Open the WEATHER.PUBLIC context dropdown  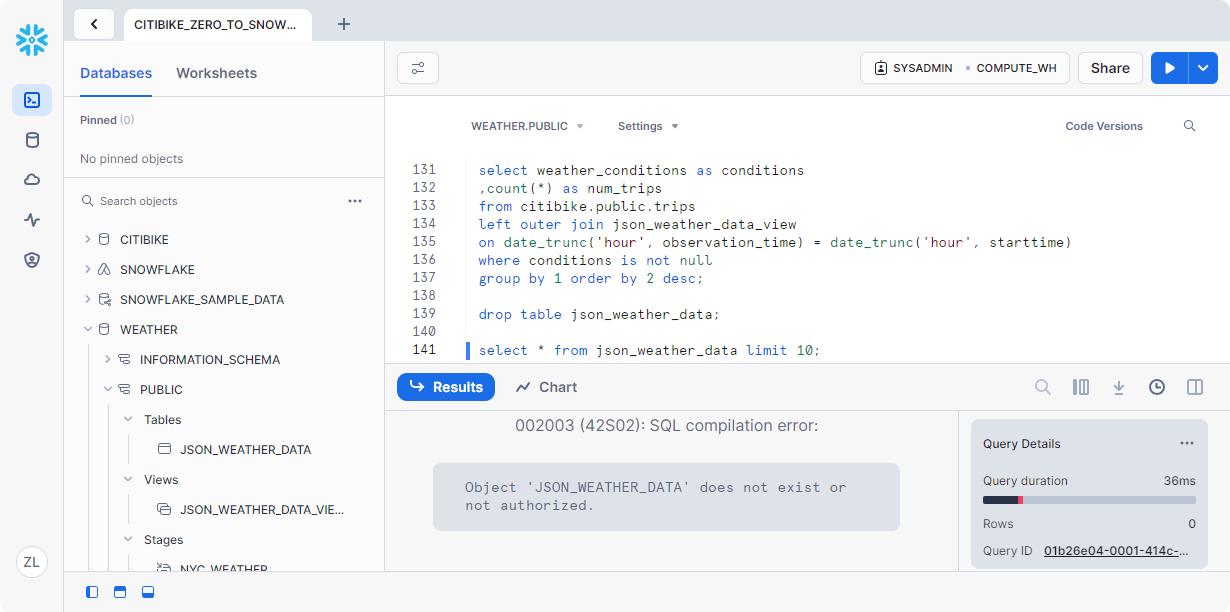(527, 126)
